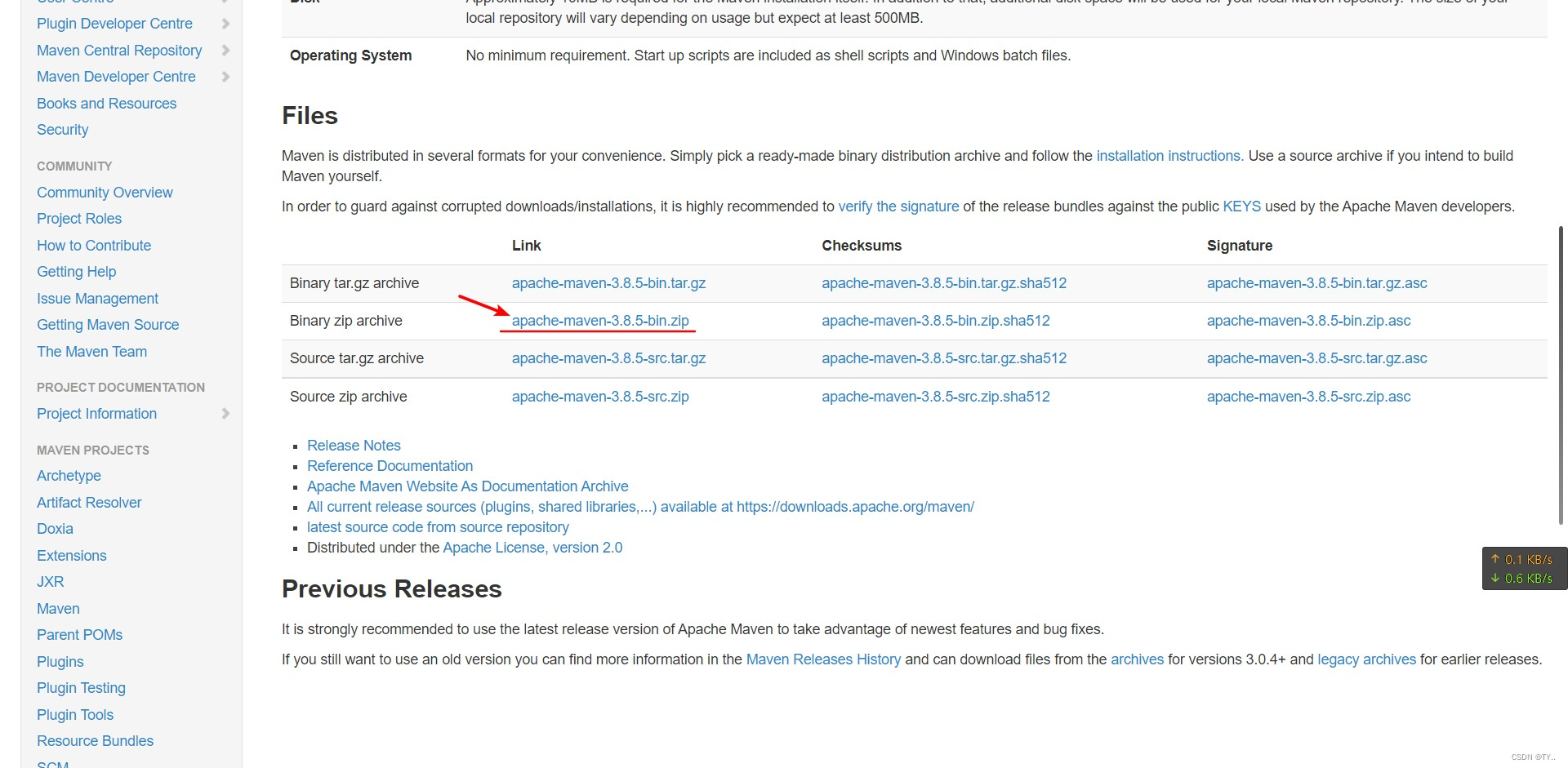Open the Plugins sidebar link

(60, 662)
